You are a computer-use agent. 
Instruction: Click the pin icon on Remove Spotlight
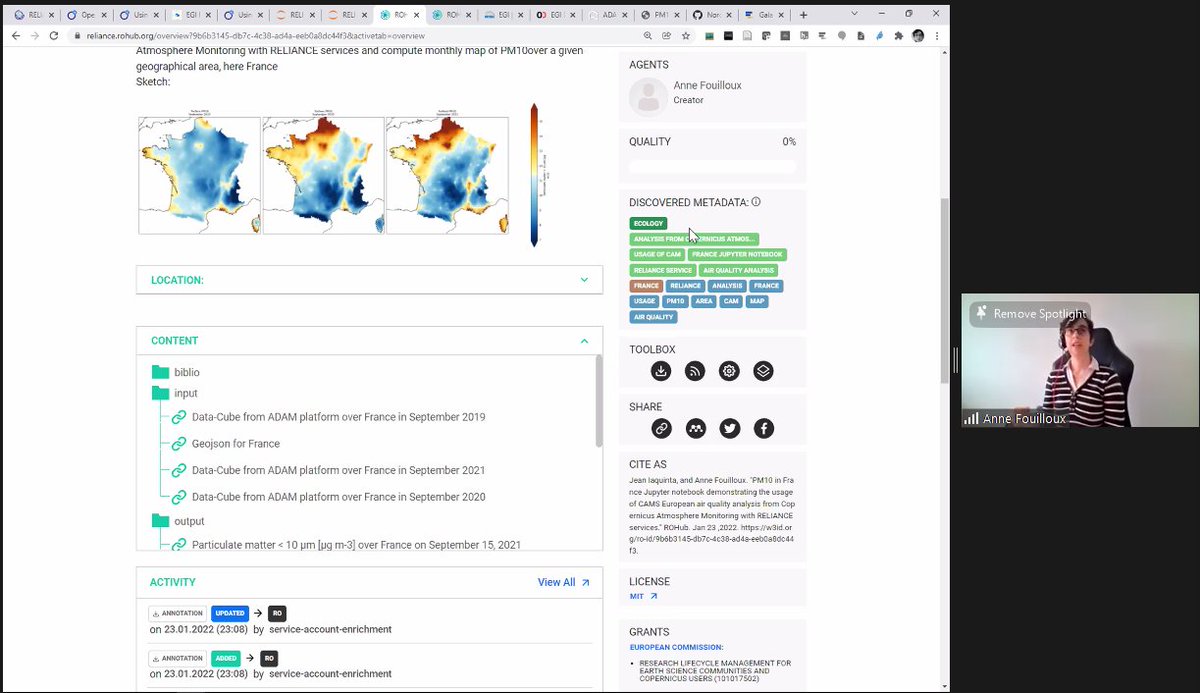(x=981, y=313)
